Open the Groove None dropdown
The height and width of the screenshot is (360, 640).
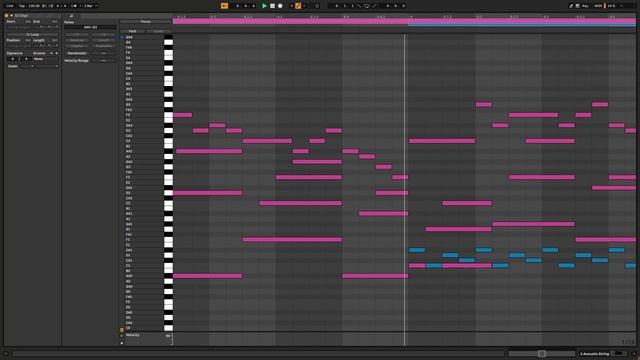pyautogui.click(x=45, y=59)
